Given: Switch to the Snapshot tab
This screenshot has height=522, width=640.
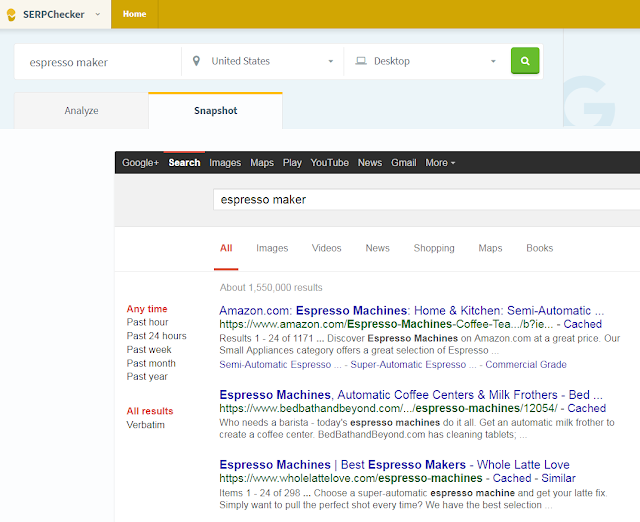Looking at the screenshot, I should pos(216,111).
